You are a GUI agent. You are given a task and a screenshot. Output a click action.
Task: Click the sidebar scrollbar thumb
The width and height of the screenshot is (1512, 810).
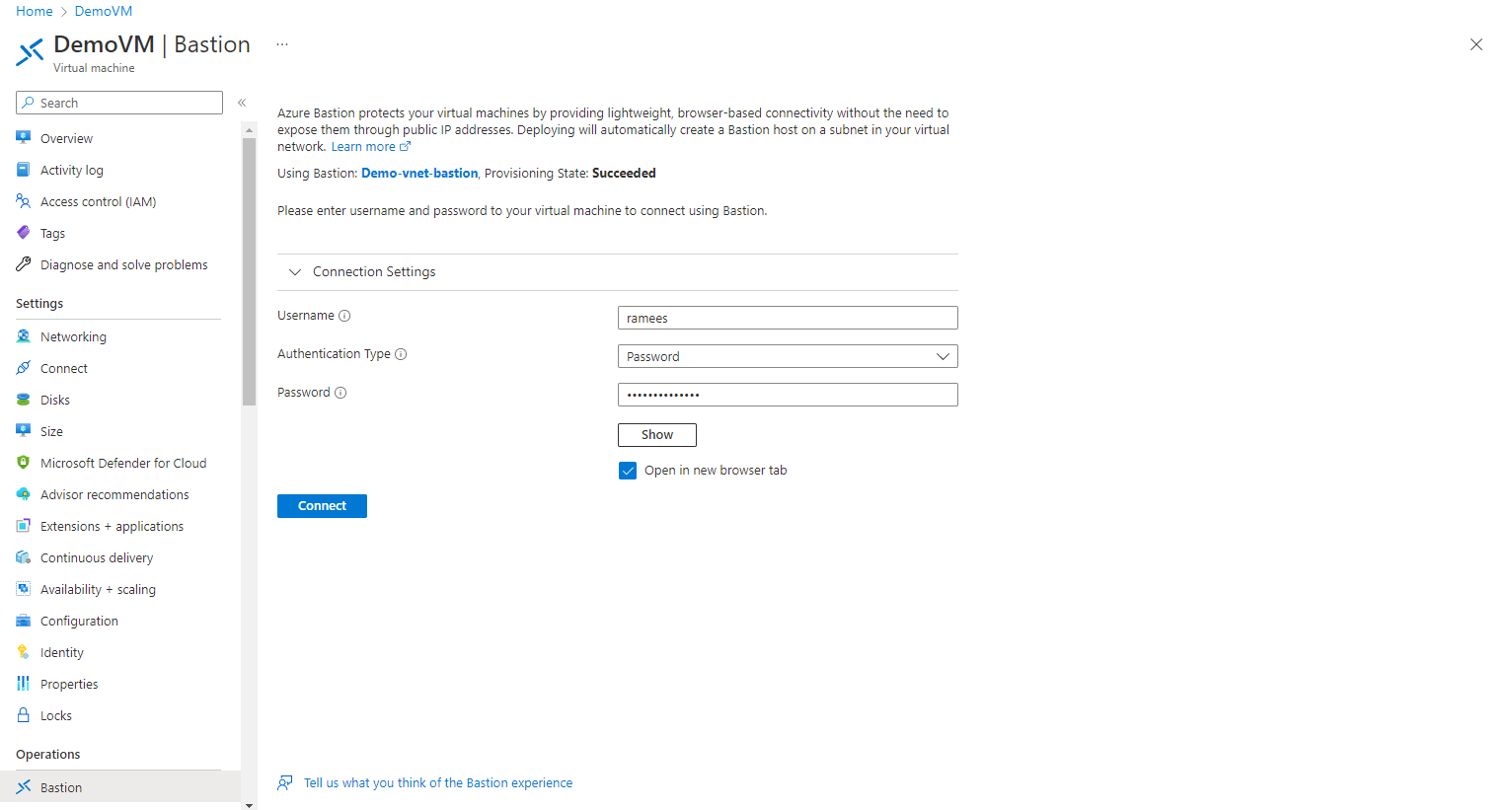[x=249, y=271]
